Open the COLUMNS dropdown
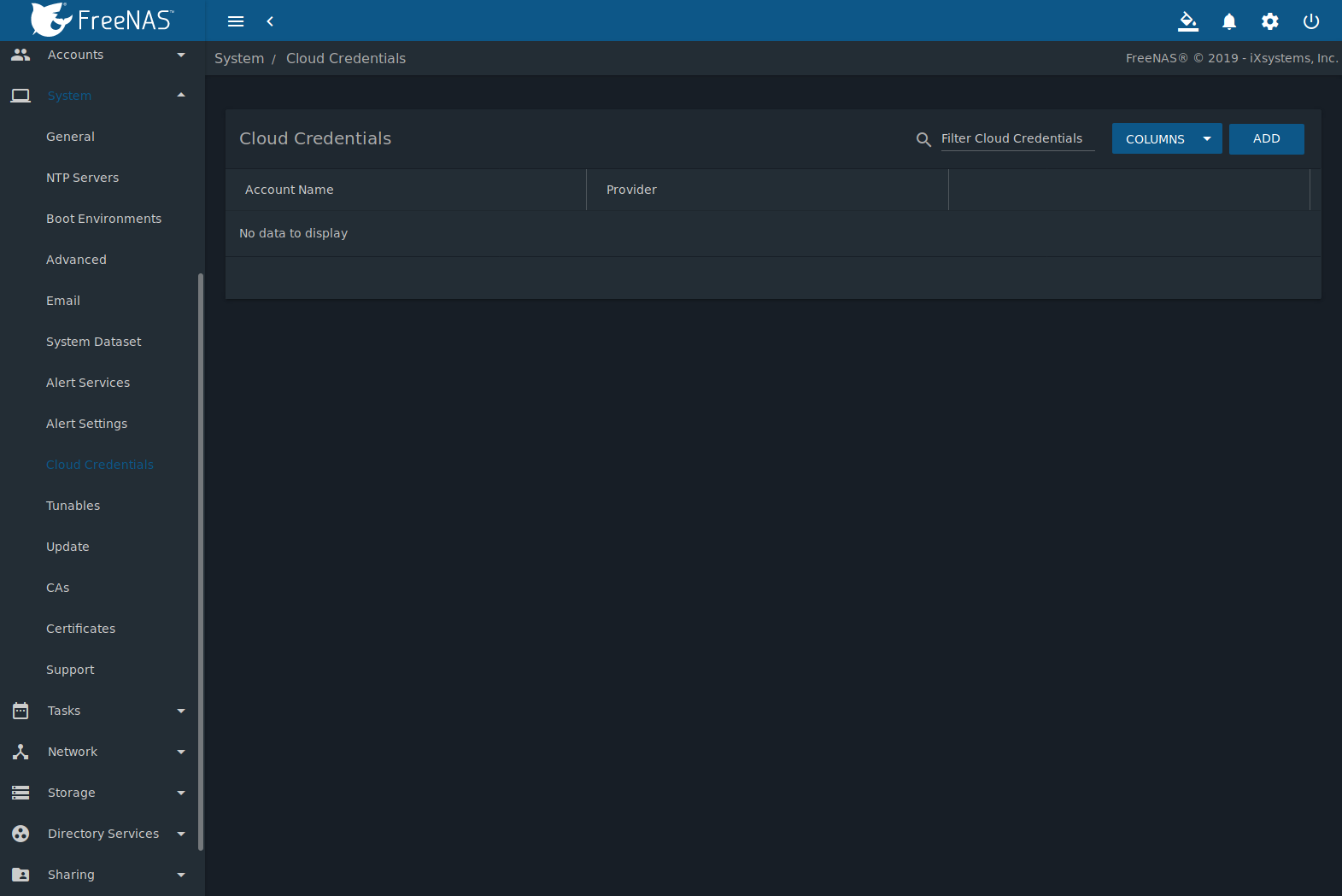This screenshot has width=1342, height=896. click(x=1167, y=139)
